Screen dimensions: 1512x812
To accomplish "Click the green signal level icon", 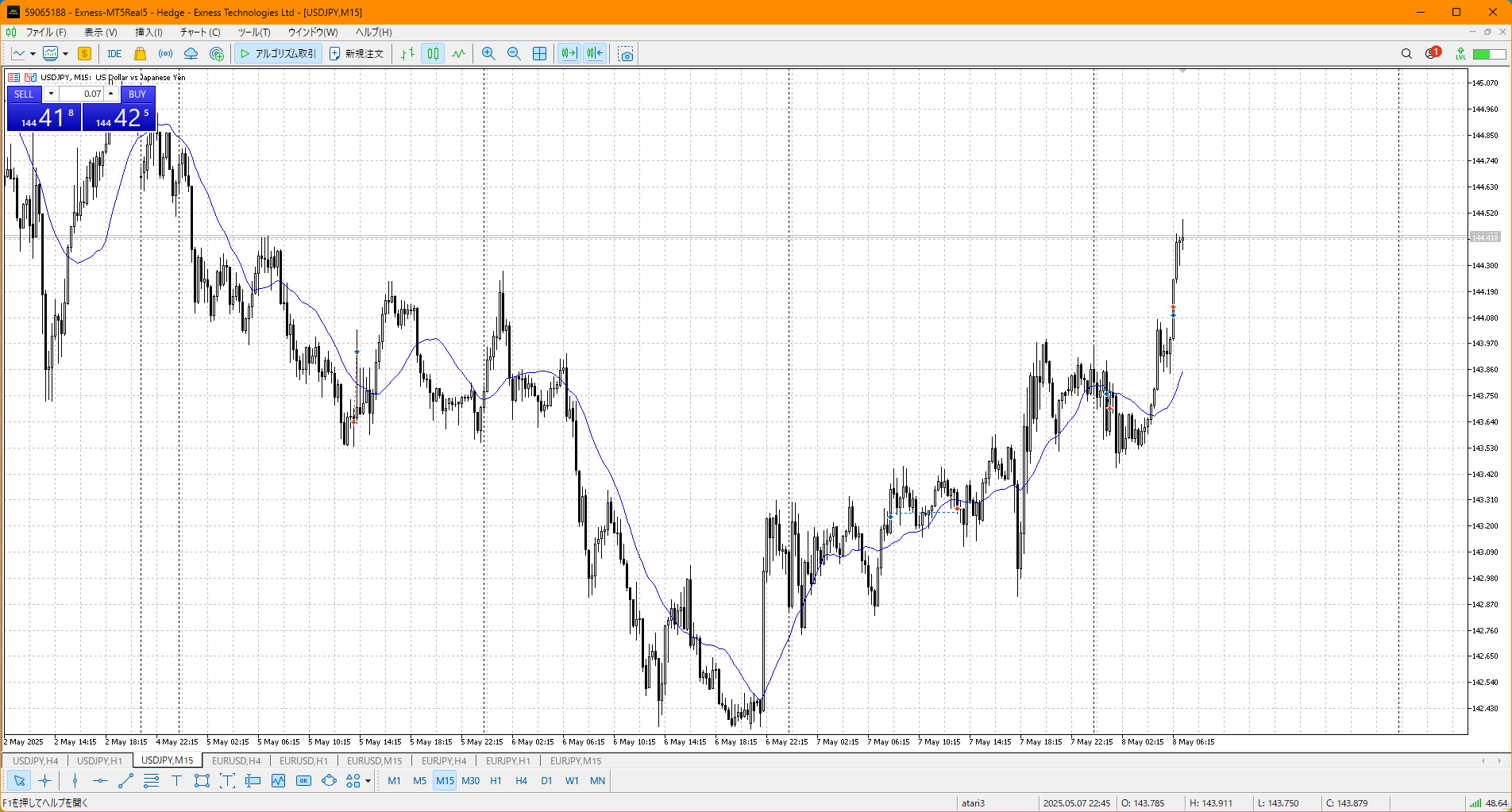I will point(1460,54).
